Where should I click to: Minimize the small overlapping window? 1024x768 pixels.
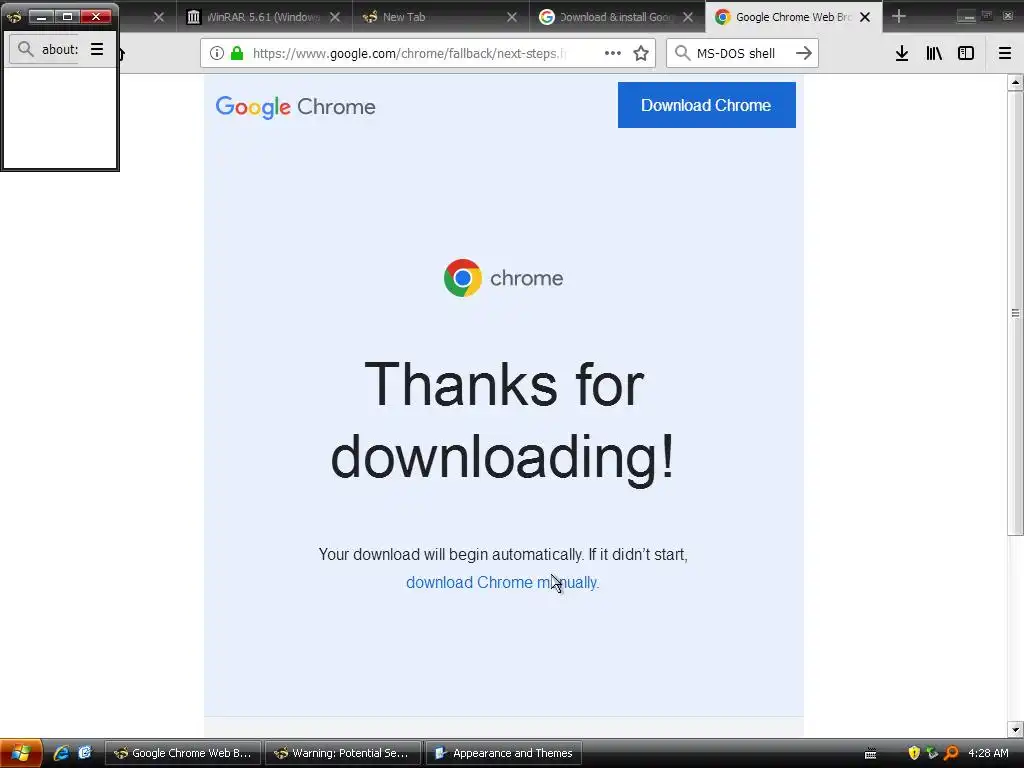pos(41,16)
